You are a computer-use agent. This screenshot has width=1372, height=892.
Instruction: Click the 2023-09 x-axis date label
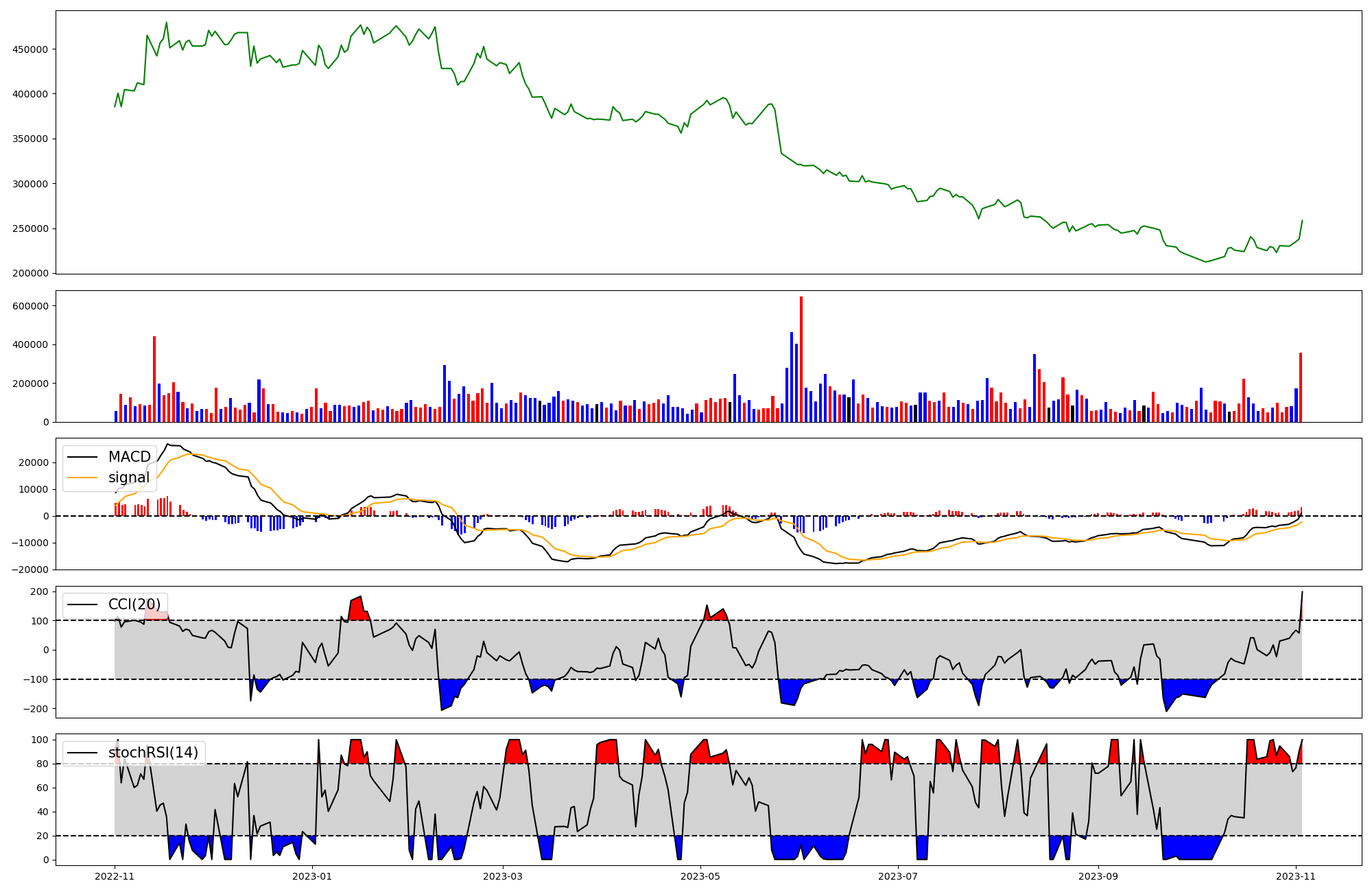[1098, 876]
